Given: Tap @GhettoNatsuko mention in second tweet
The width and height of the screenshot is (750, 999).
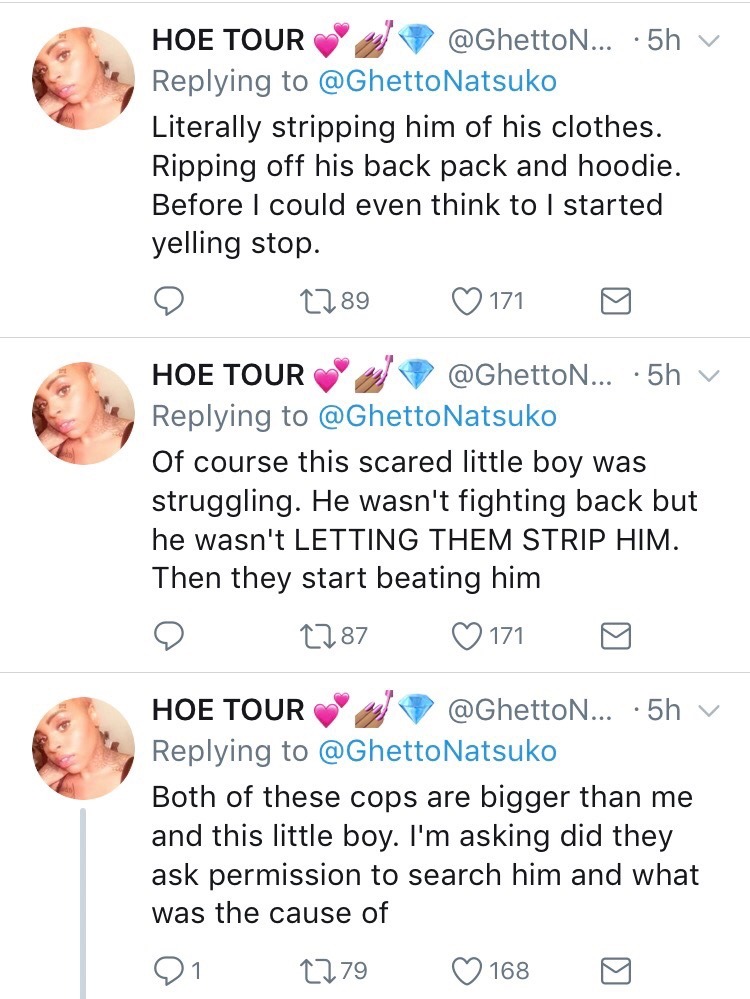Looking at the screenshot, I should point(437,416).
